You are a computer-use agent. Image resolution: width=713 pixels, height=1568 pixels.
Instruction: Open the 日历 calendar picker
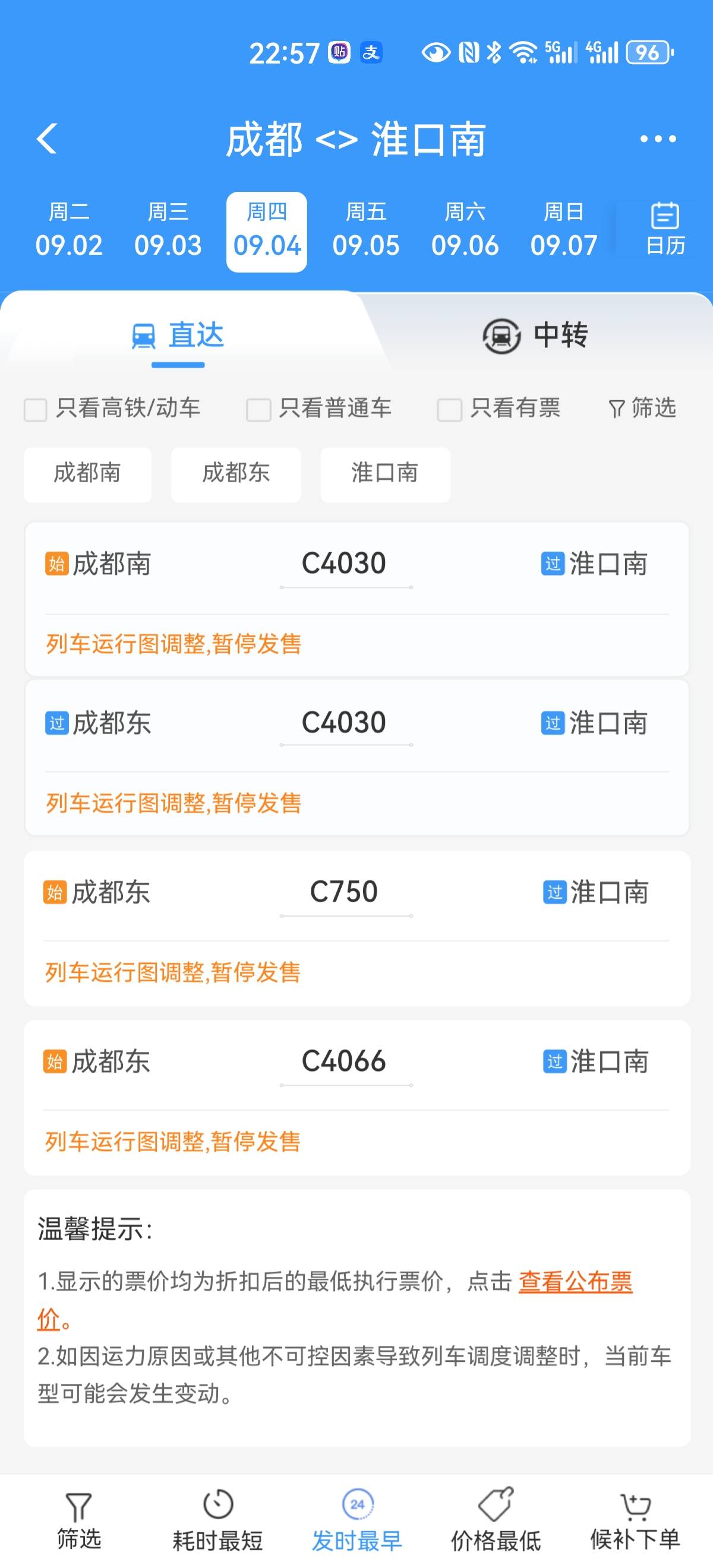coord(665,229)
